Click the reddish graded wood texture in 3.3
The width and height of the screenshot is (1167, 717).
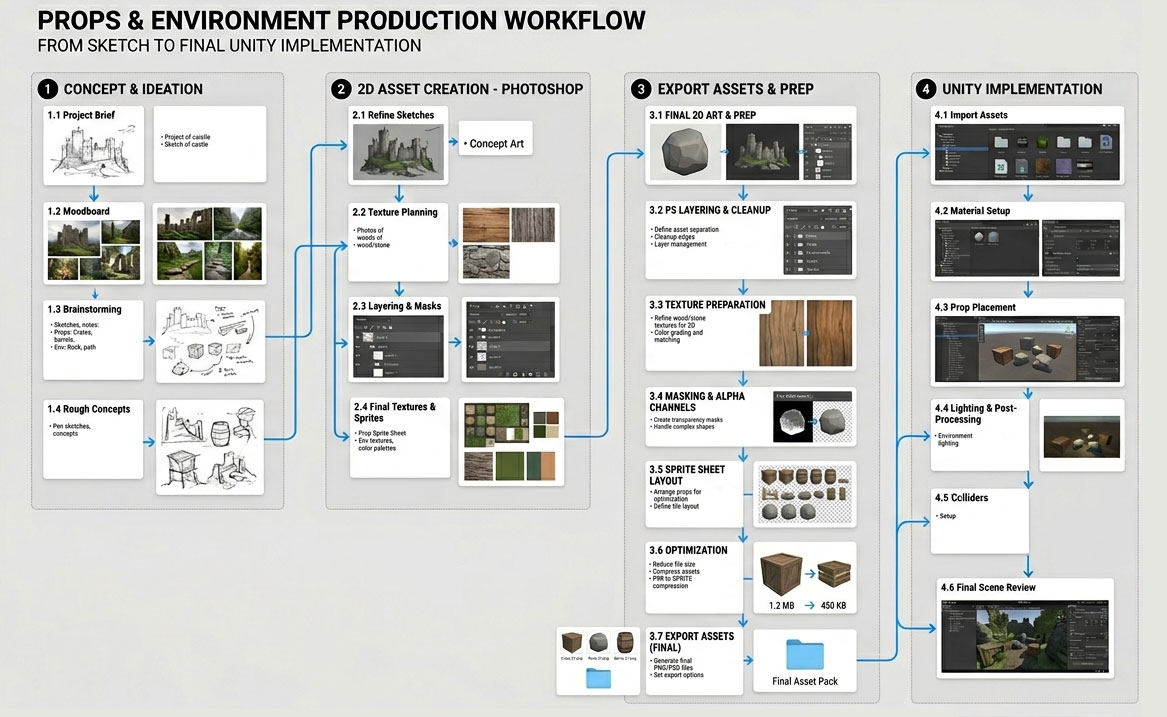[x=829, y=334]
